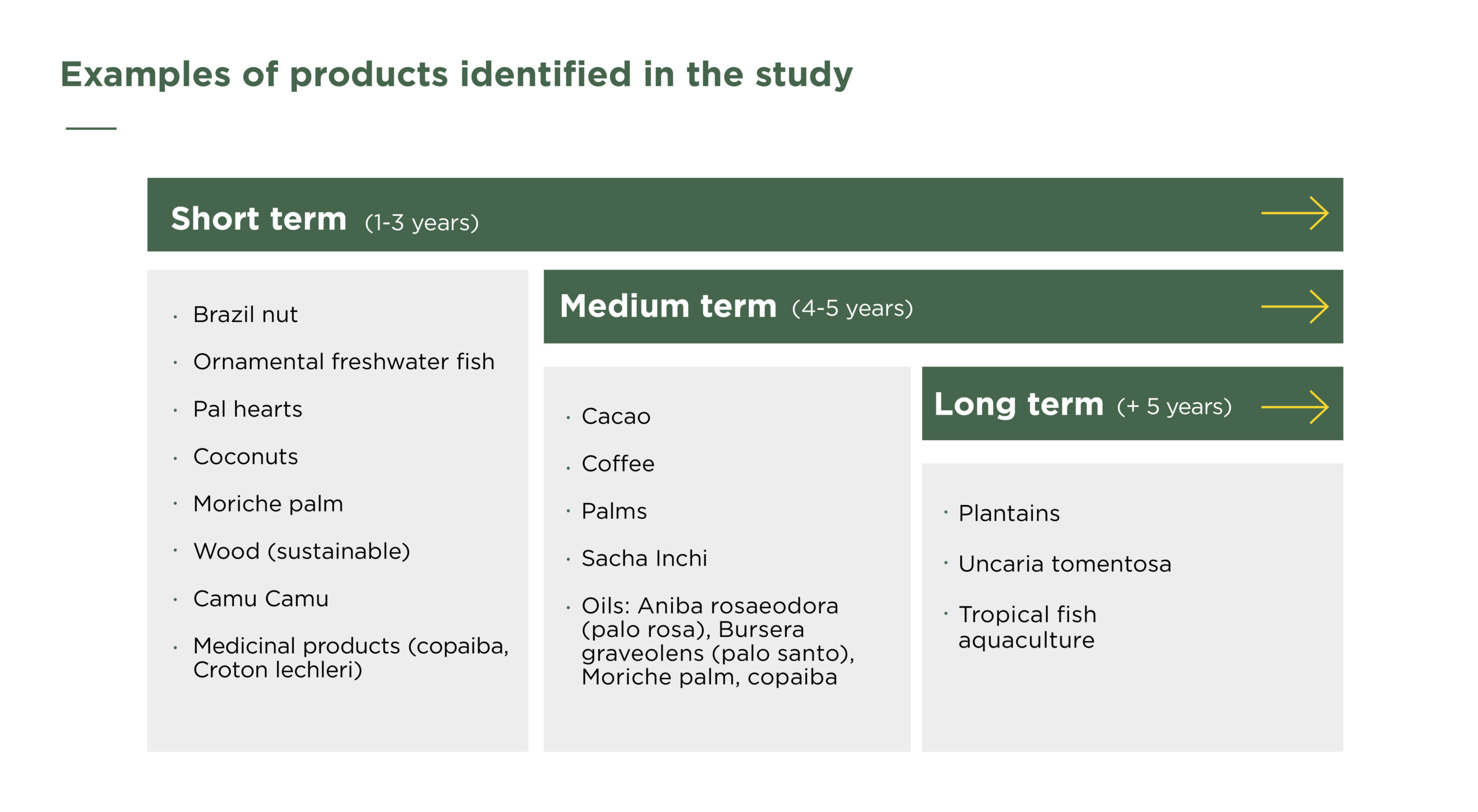Click the yellow arrow in Medium term banner

coord(1294,306)
